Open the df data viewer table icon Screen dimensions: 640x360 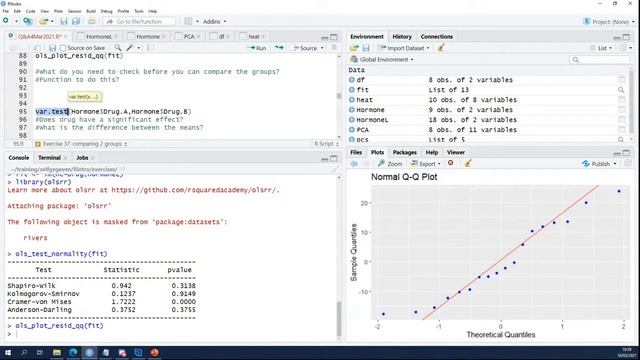click(x=621, y=80)
